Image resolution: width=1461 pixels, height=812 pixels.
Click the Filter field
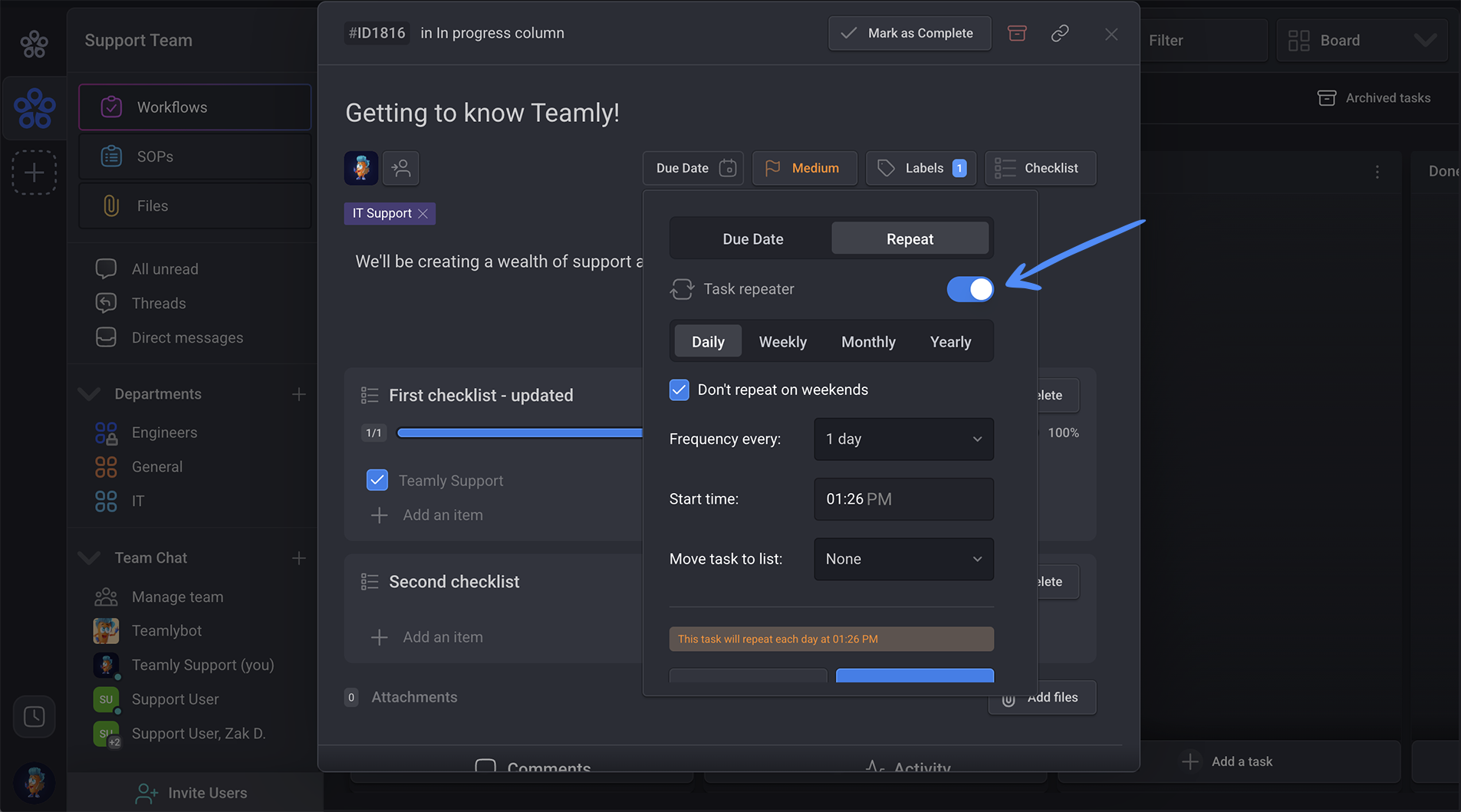[x=1203, y=41]
